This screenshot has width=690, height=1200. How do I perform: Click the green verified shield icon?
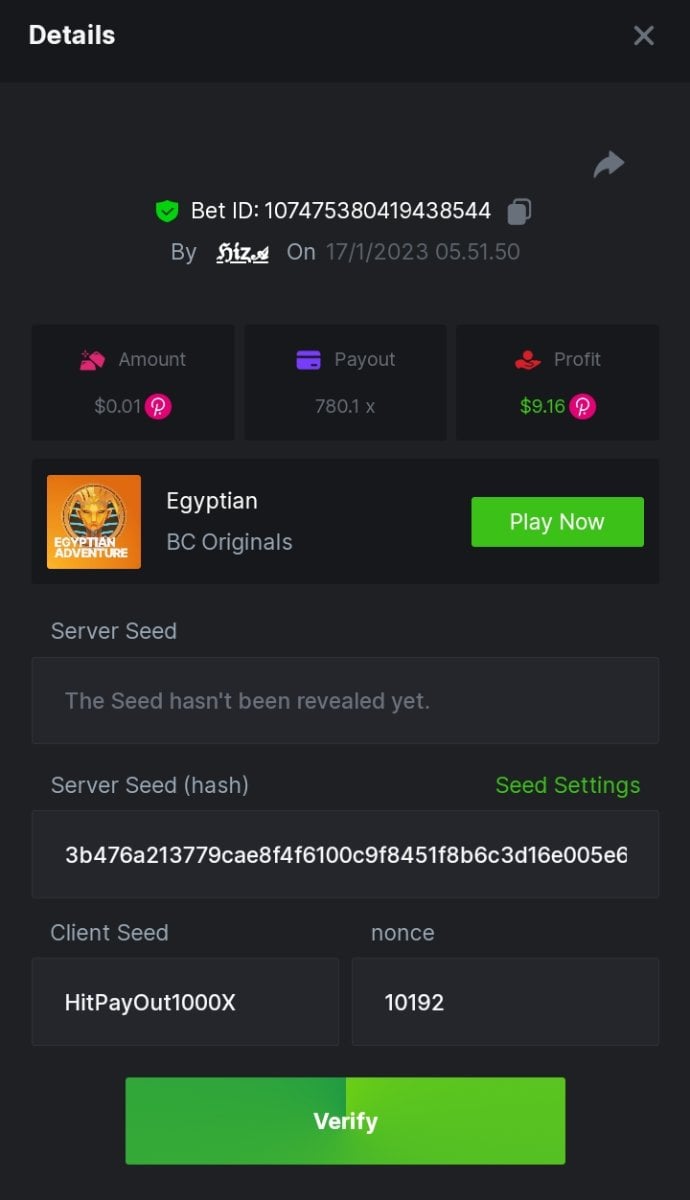166,211
